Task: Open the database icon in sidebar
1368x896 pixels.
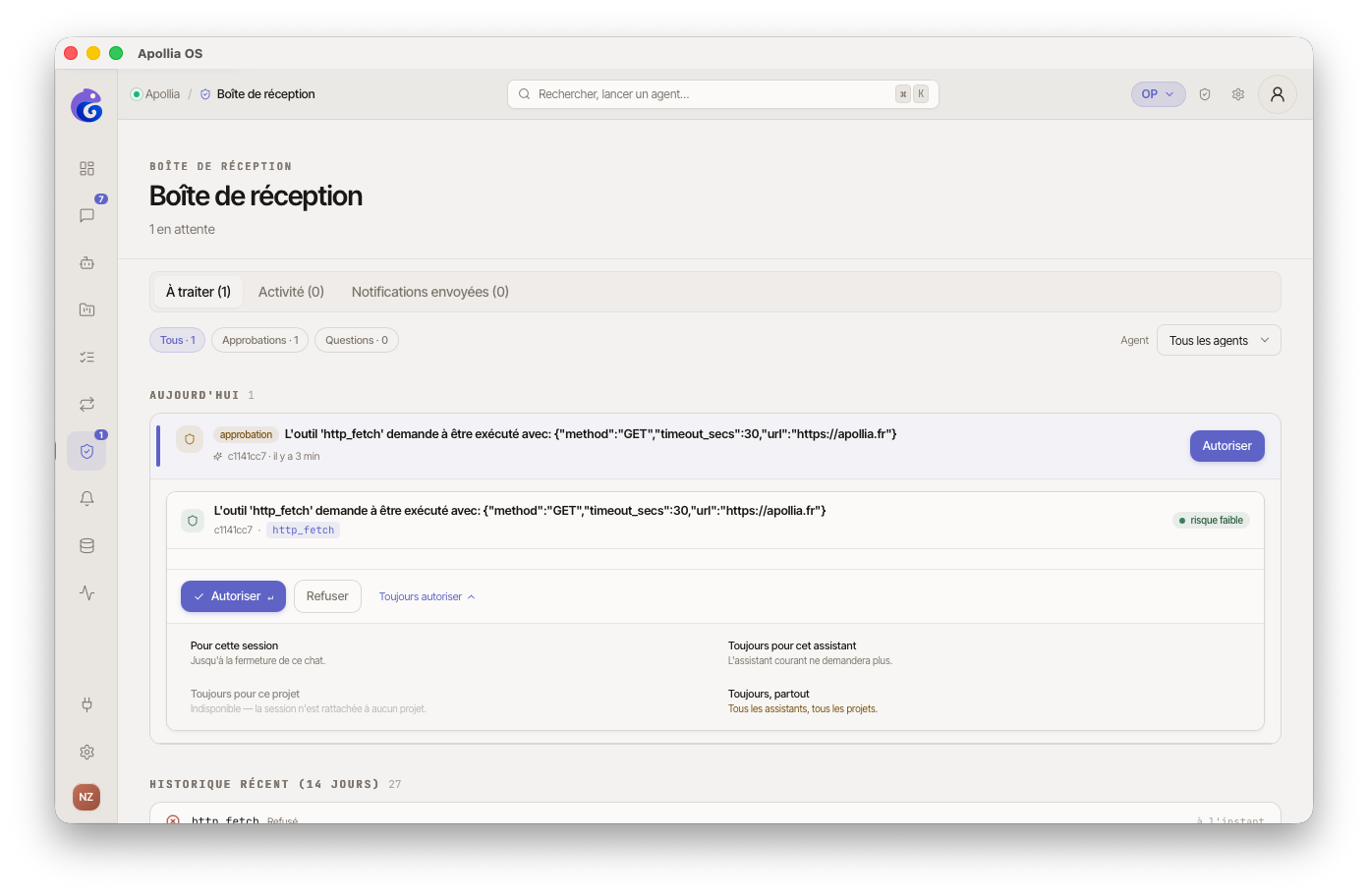Action: [86, 545]
